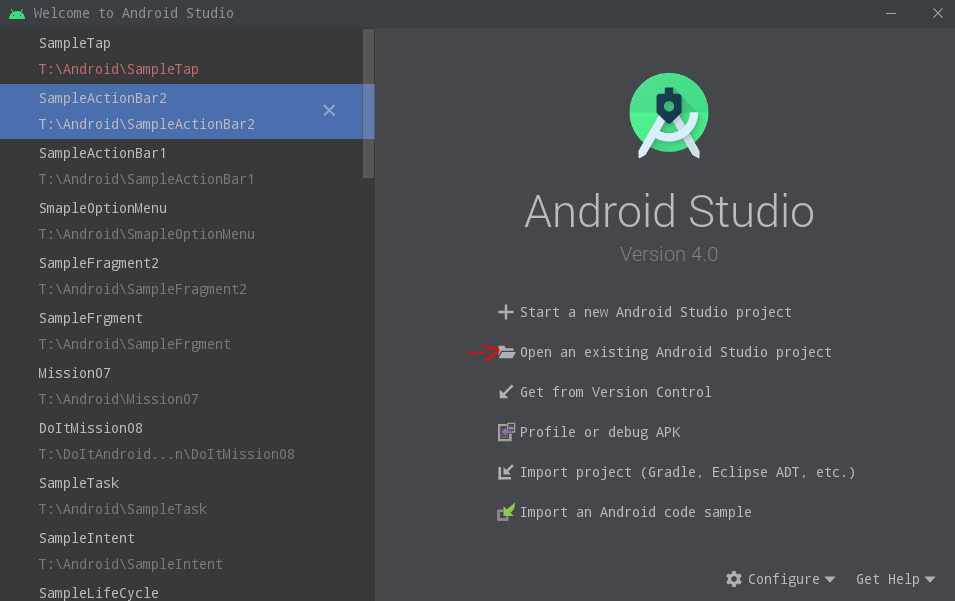The height and width of the screenshot is (601, 955).
Task: Click the path T:\Android\SampleActionBar1
Action: (x=146, y=180)
